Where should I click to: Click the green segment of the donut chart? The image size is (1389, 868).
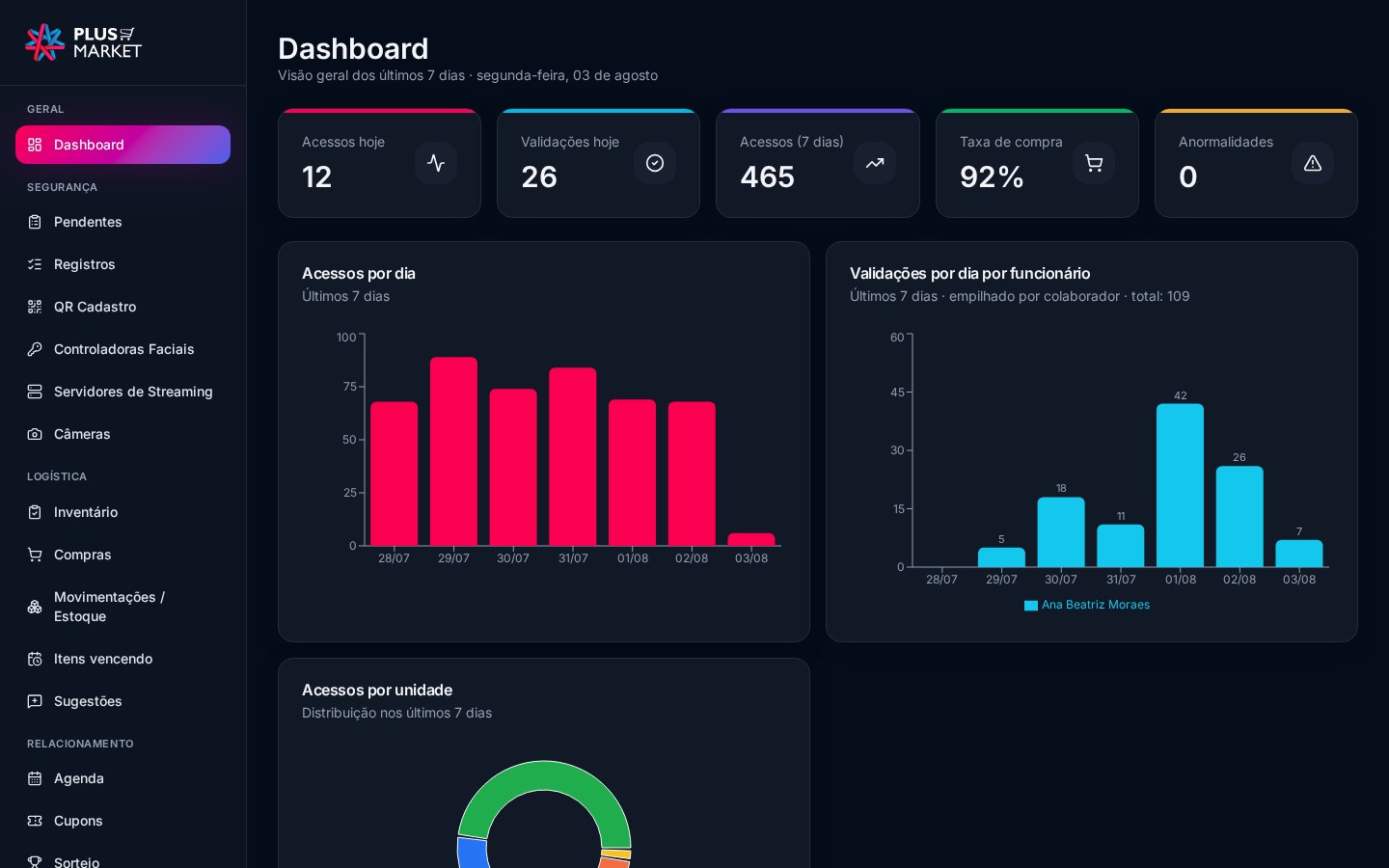[545, 775]
